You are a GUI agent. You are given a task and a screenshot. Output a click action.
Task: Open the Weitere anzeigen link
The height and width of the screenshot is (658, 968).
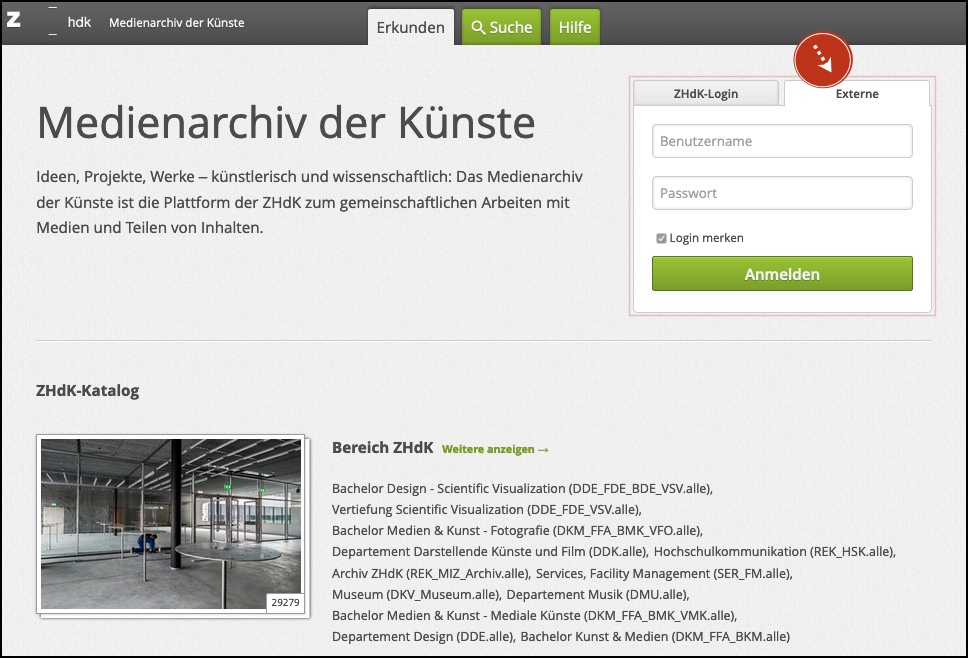click(x=495, y=450)
